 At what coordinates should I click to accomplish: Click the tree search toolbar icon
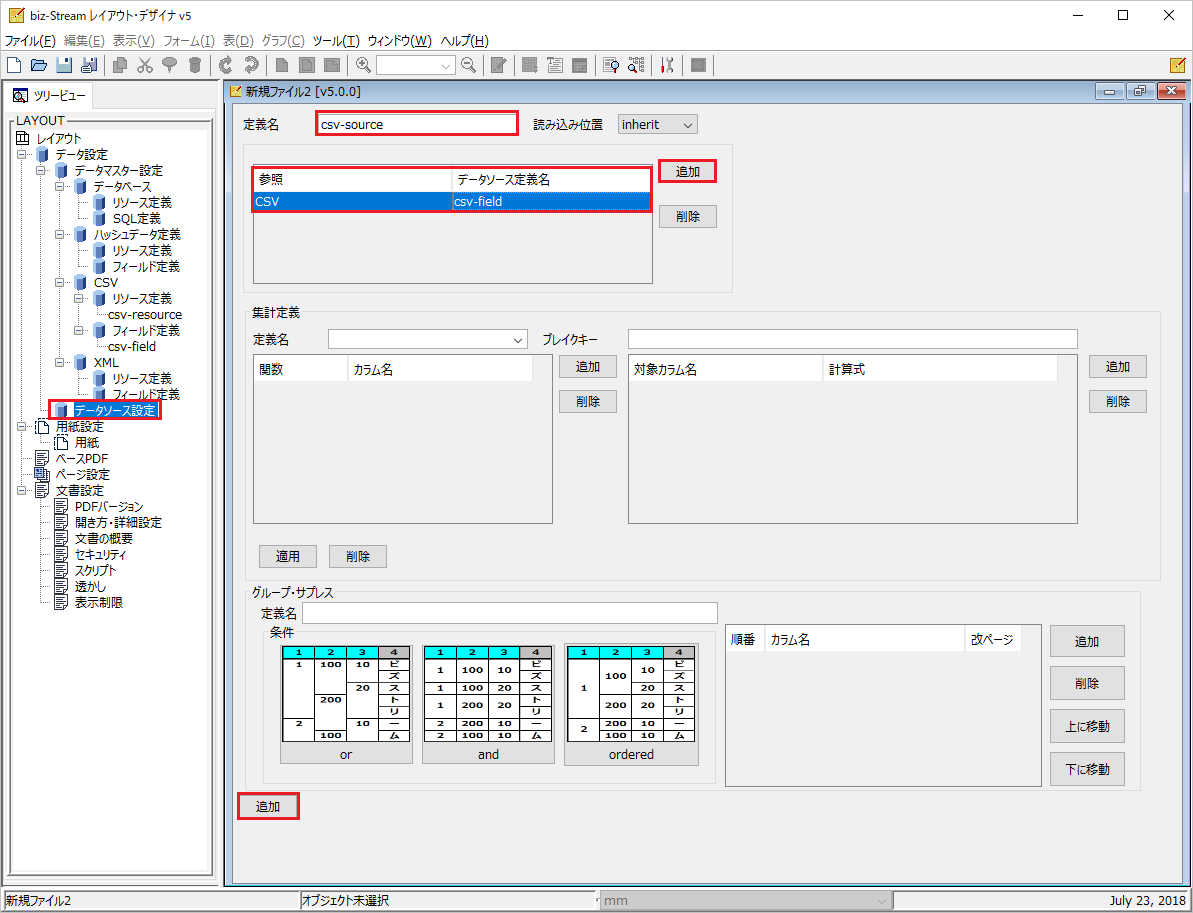point(636,65)
